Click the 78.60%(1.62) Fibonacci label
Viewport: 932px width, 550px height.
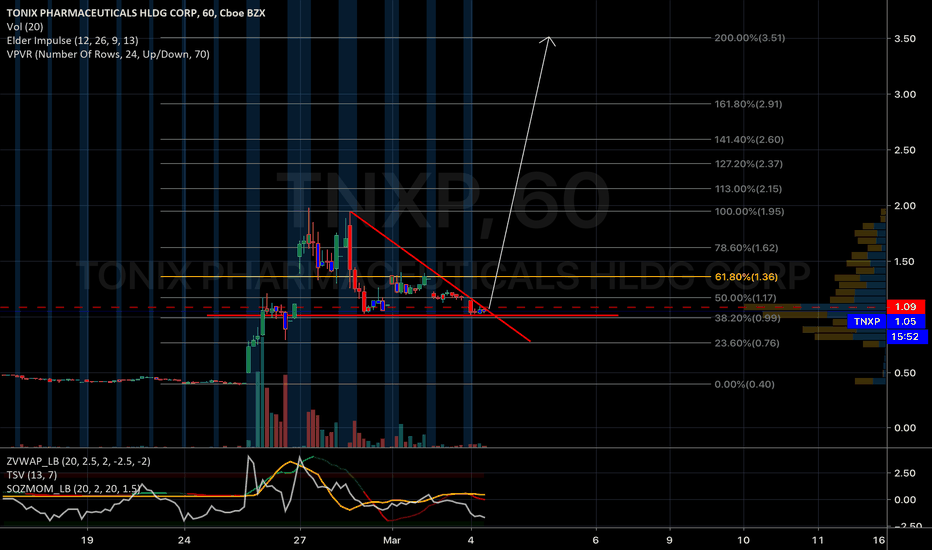click(x=746, y=247)
